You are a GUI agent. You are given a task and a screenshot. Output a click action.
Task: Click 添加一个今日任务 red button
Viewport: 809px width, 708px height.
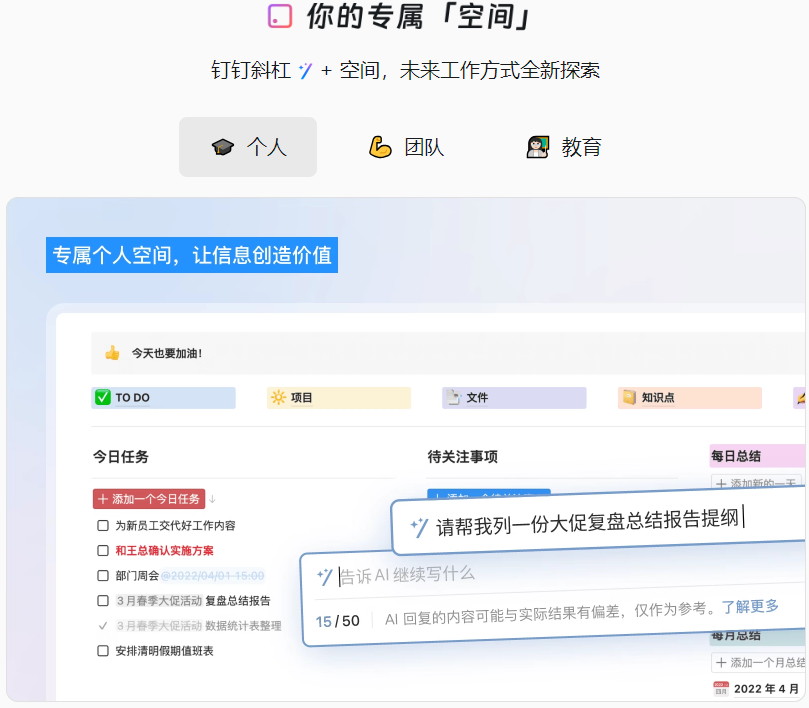149,499
